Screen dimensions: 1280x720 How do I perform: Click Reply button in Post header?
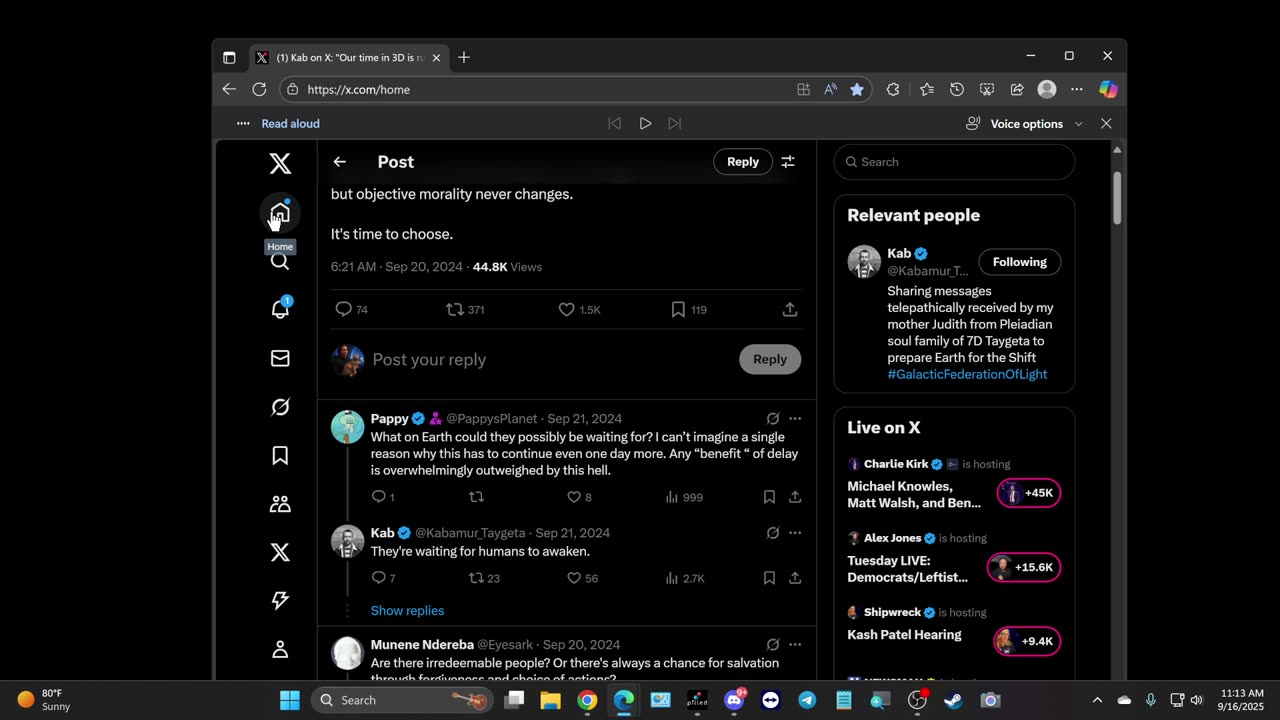click(743, 162)
